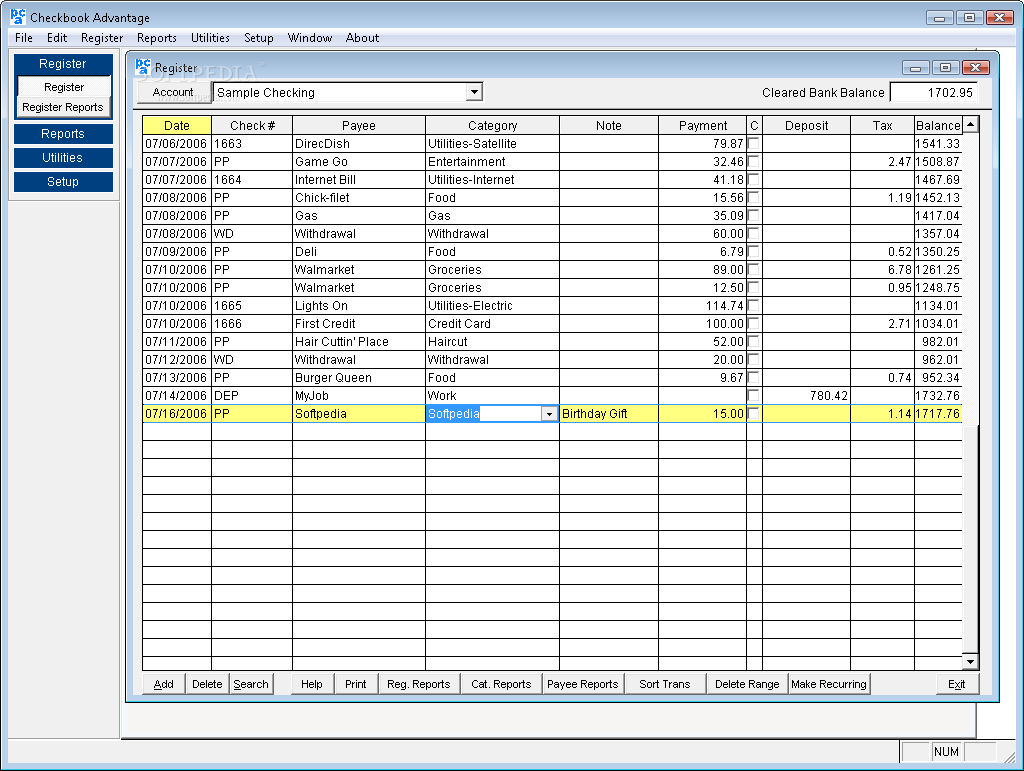
Task: Click the Help button
Action: click(x=312, y=684)
